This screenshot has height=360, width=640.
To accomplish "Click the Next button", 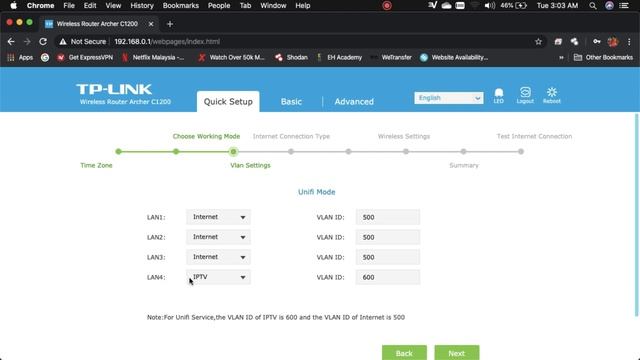I will pyautogui.click(x=457, y=353).
